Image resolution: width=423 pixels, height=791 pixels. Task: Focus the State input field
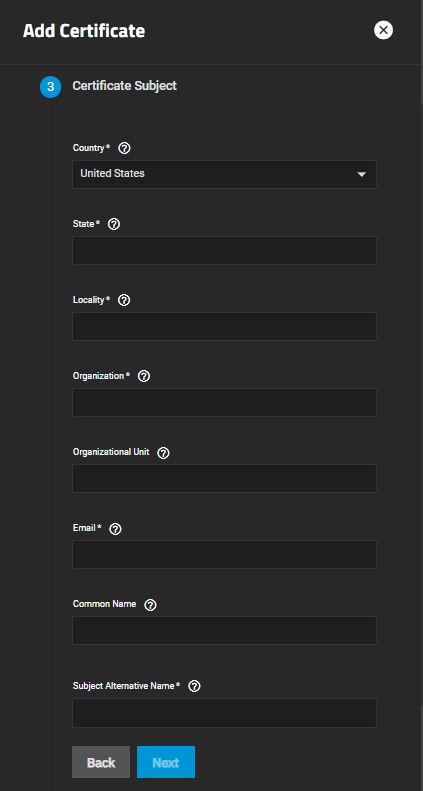pyautogui.click(x=224, y=250)
